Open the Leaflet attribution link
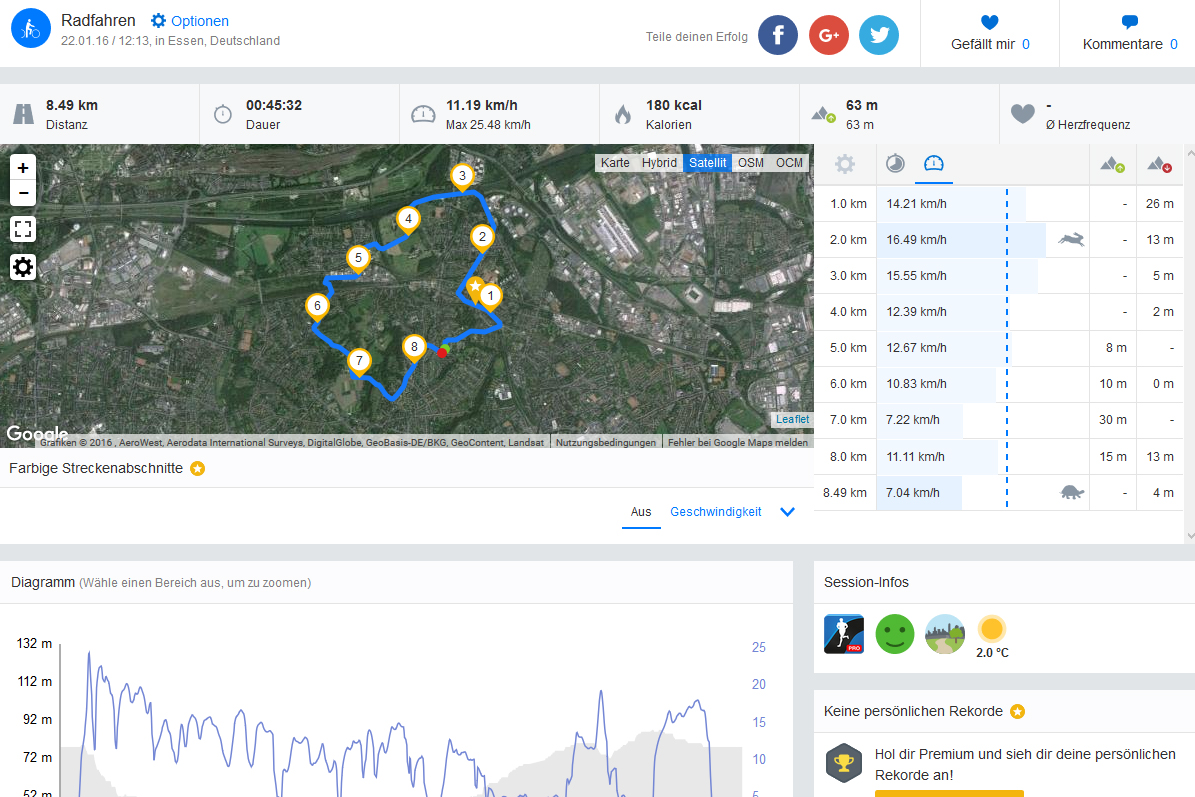The image size is (1195, 797). pyautogui.click(x=793, y=419)
